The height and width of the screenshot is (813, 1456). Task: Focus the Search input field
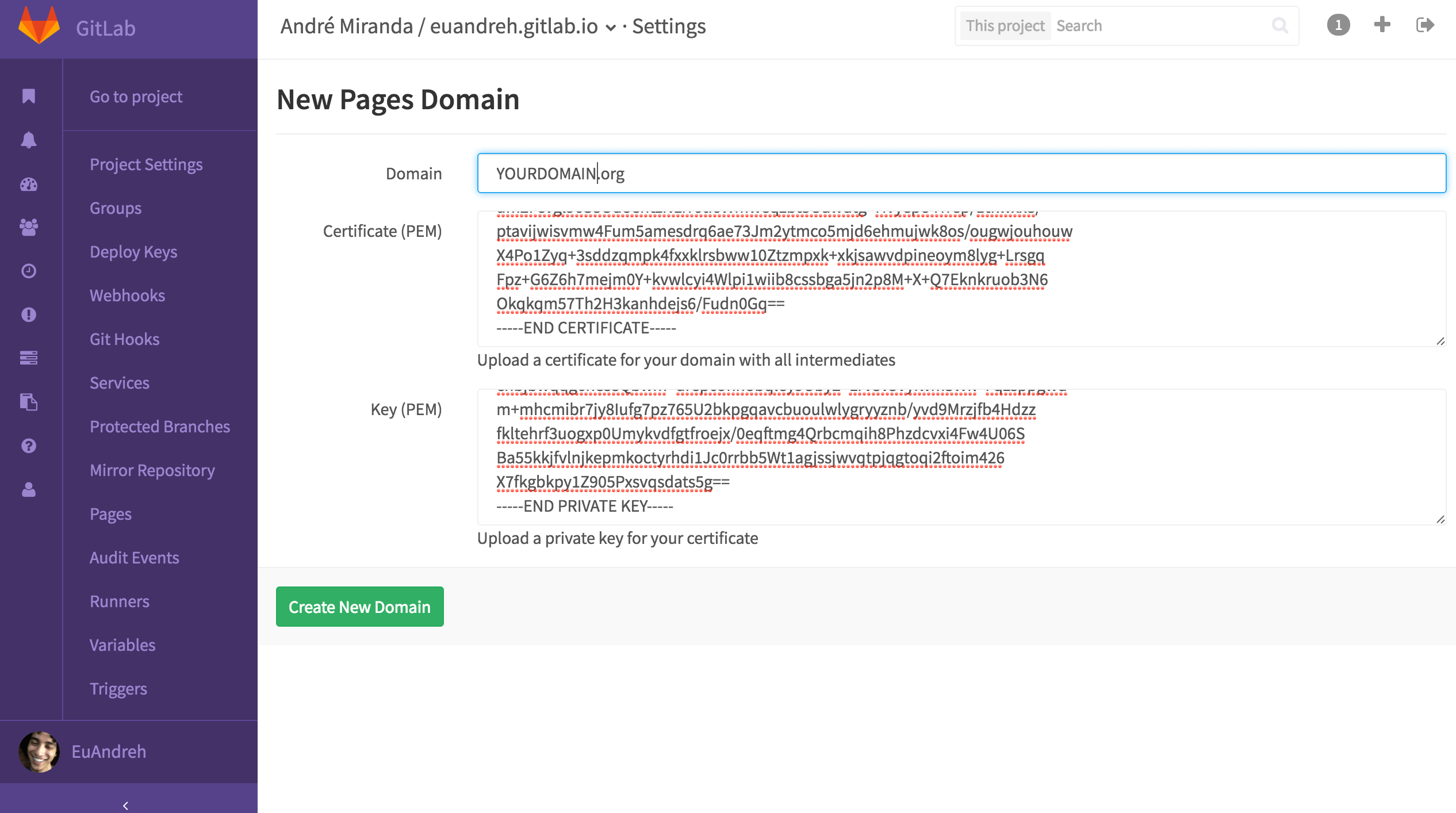pos(1162,25)
